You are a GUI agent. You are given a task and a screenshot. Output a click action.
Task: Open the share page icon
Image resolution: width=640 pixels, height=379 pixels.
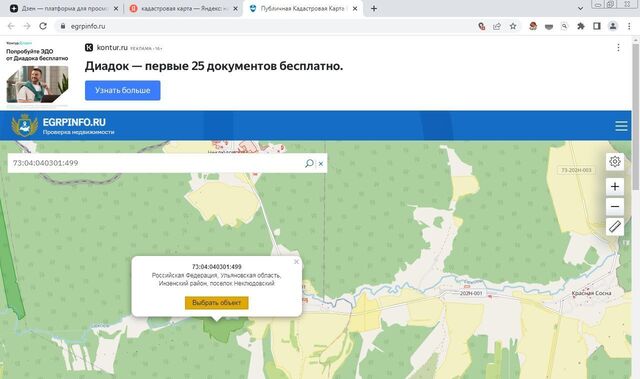pyautogui.click(x=497, y=26)
